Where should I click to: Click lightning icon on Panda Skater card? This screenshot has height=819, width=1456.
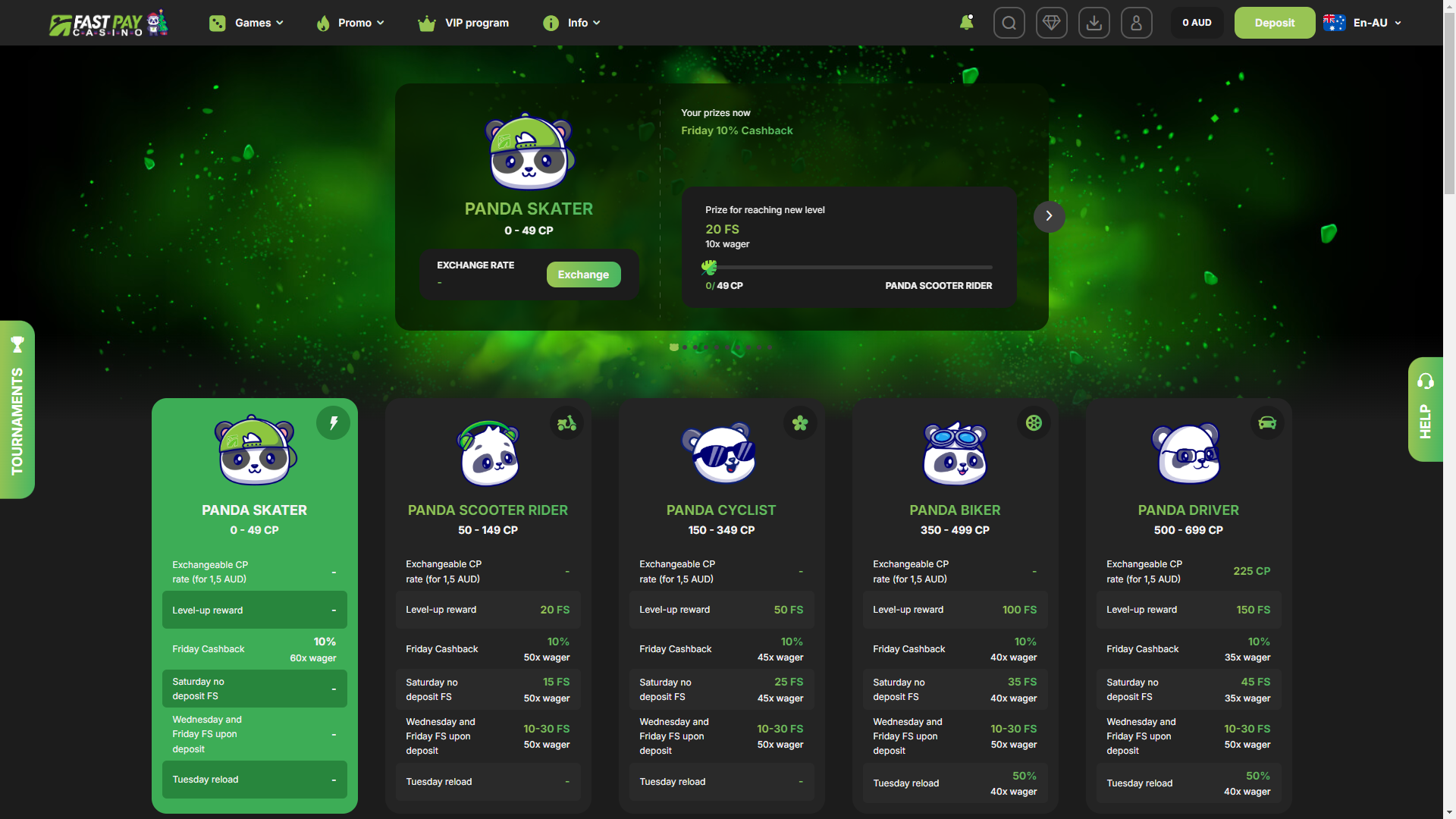tap(334, 423)
